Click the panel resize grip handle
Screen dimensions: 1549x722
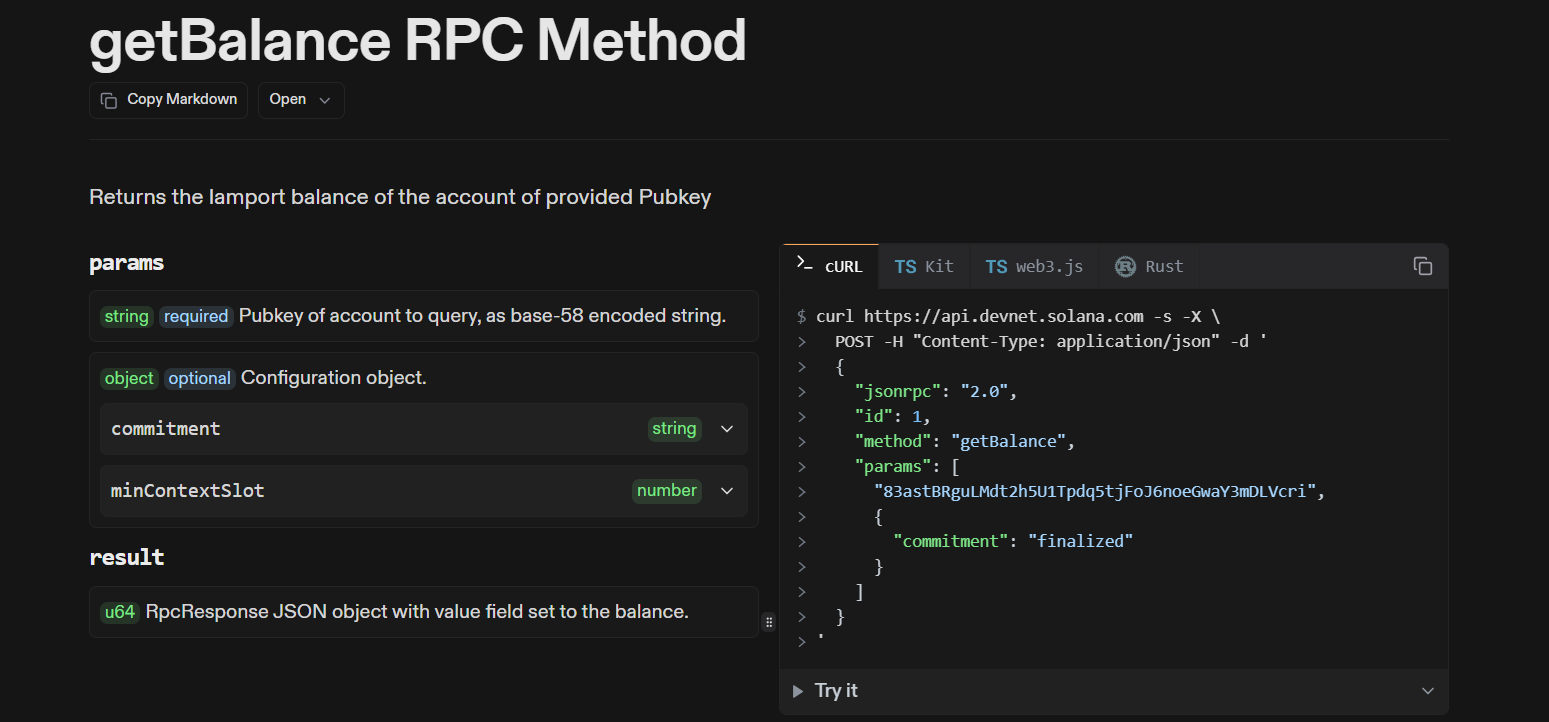click(x=769, y=622)
